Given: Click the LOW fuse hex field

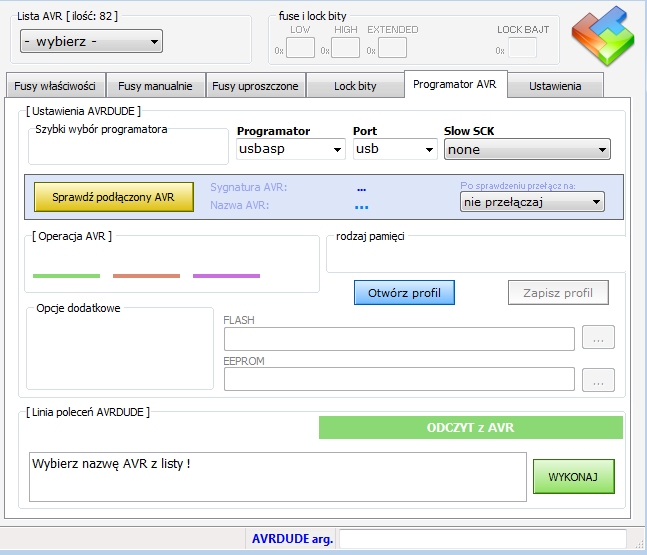Looking at the screenshot, I should click(300, 48).
